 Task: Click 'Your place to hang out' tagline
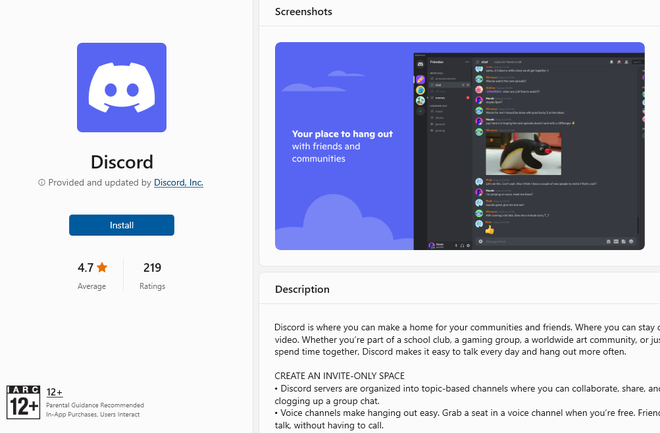tap(342, 134)
